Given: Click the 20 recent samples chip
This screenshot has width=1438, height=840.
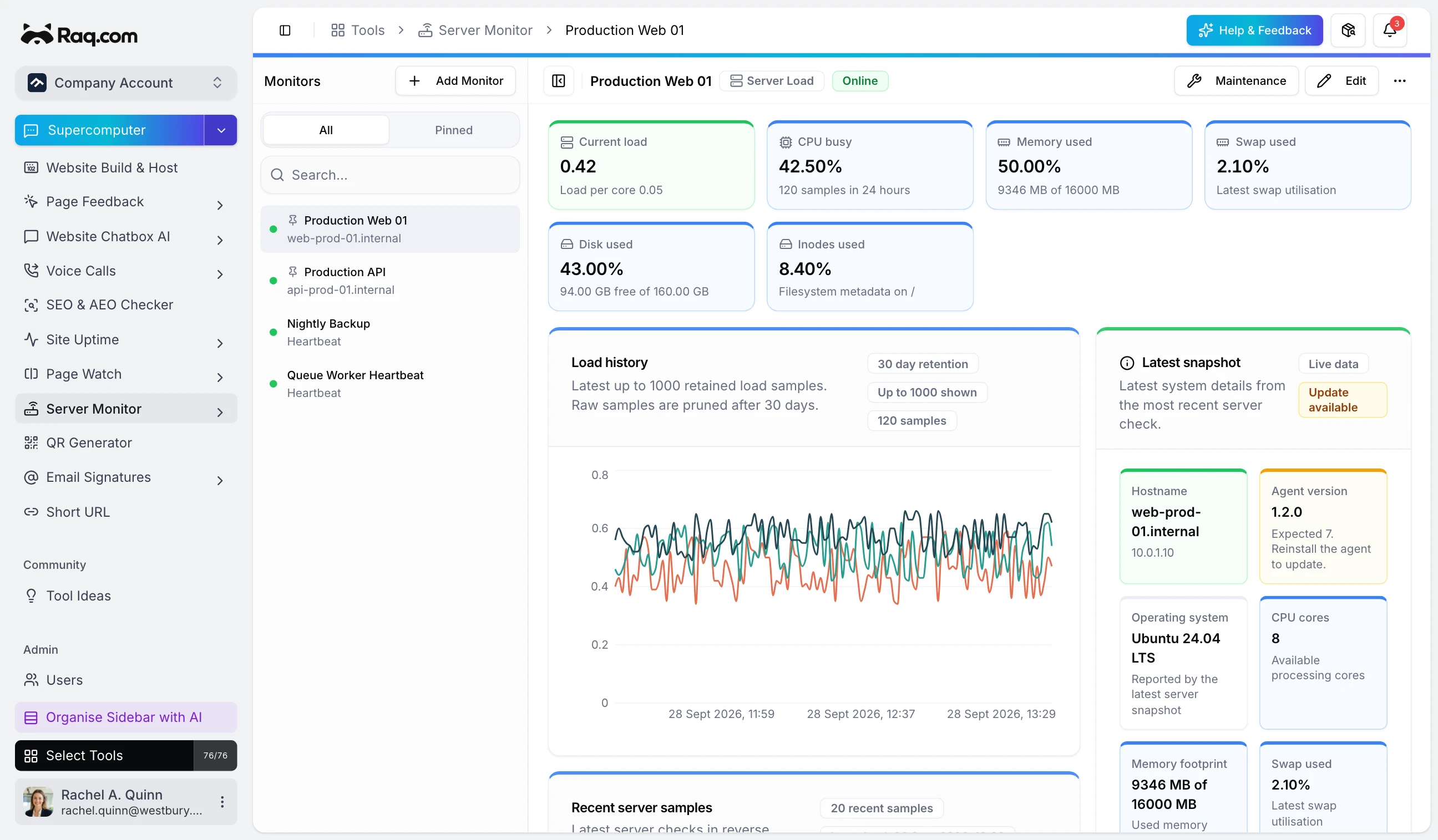Looking at the screenshot, I should (x=882, y=808).
